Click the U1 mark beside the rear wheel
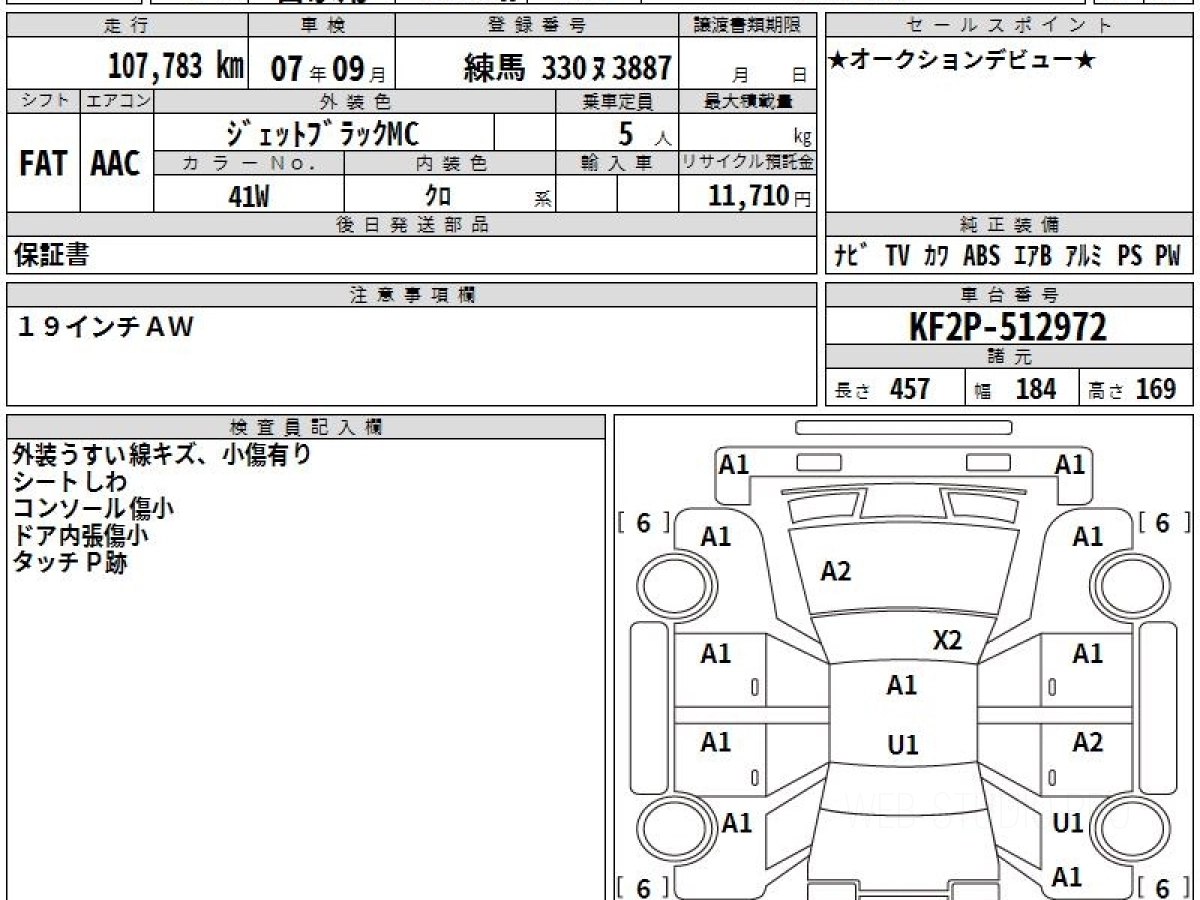1200x900 pixels. 1068,823
